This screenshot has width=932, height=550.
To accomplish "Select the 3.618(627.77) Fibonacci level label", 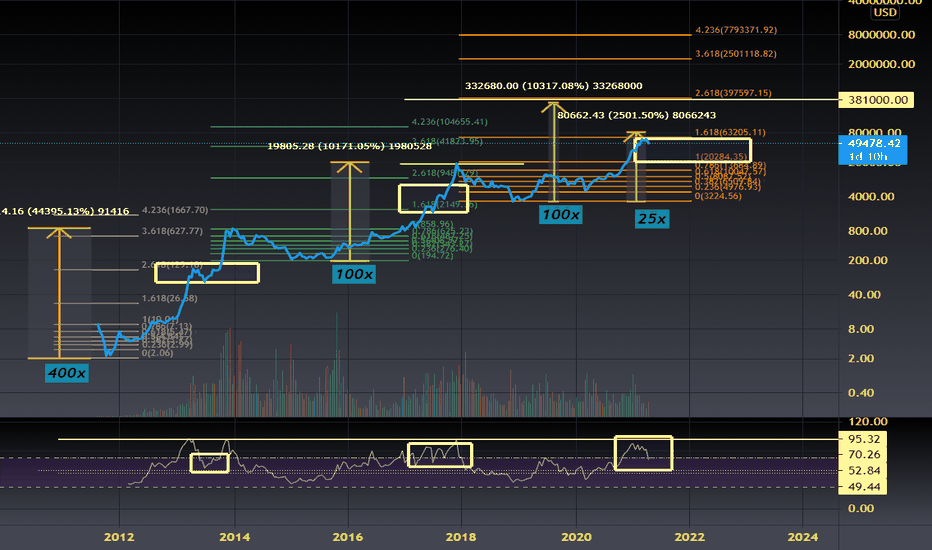I will tap(172, 231).
